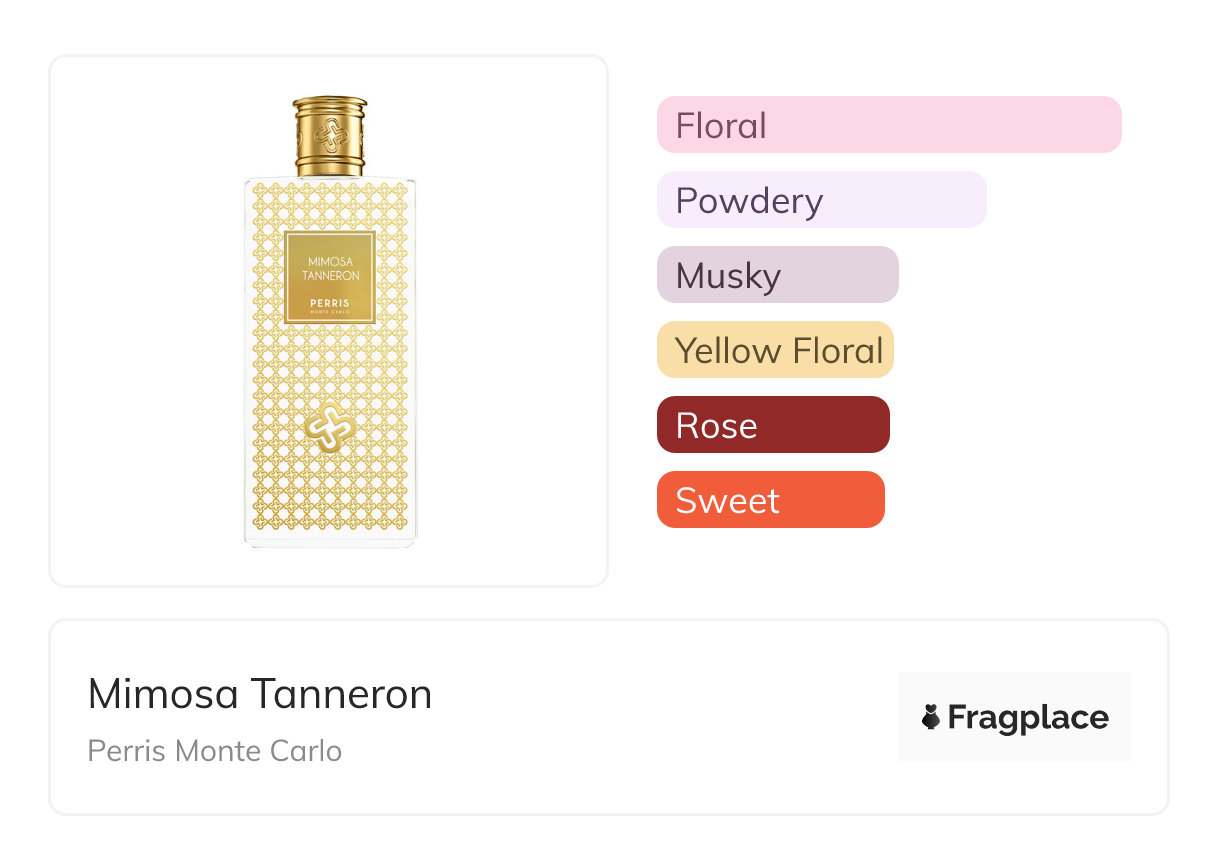The image size is (1218, 864).
Task: Open the Perris Monte Carlo brand link
Action: click(215, 751)
